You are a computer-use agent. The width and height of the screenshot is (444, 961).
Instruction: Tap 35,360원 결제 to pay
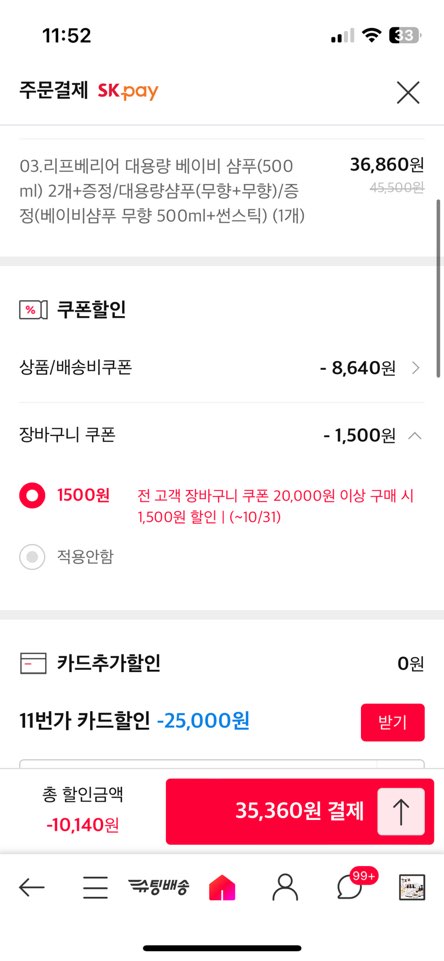[x=299, y=811]
